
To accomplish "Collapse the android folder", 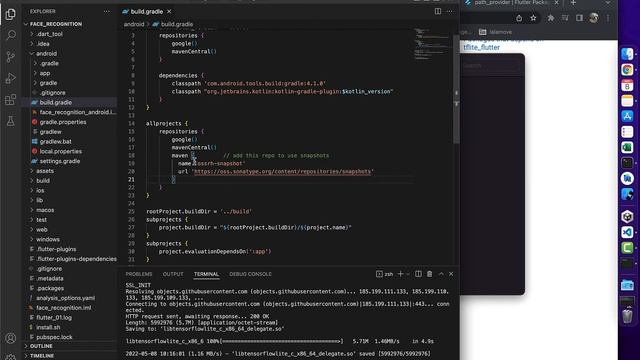I will (x=46, y=53).
